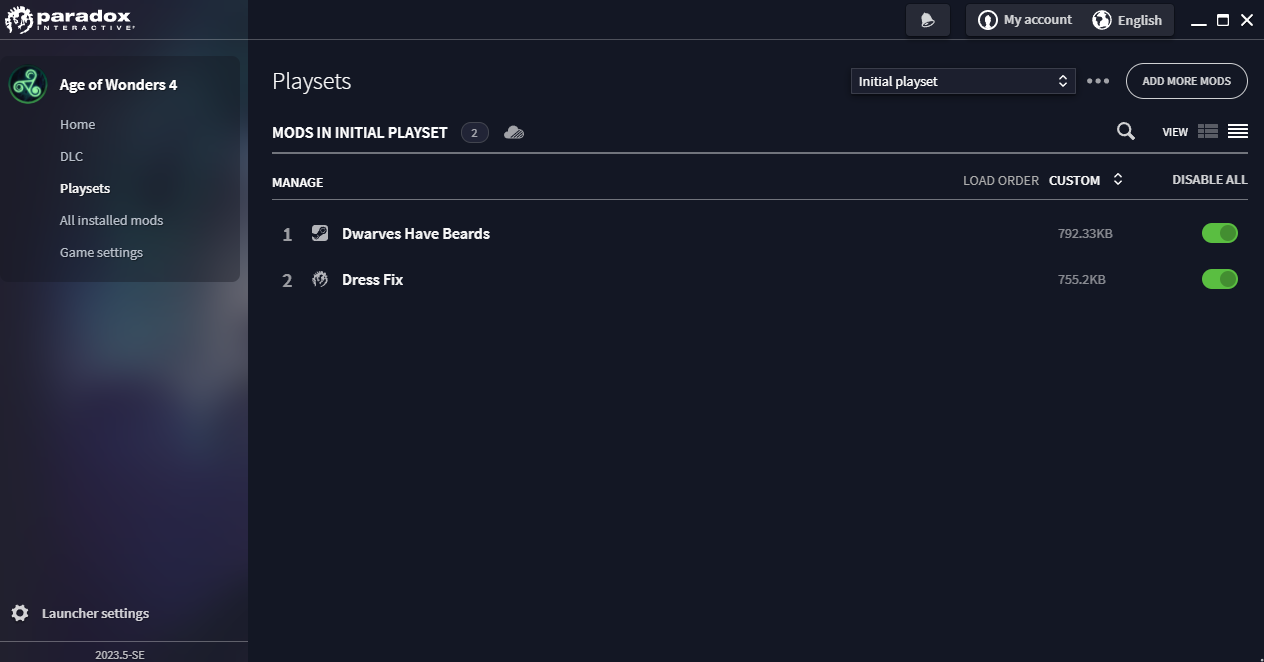
Task: Click the Launcher settings gear icon
Action: click(x=20, y=613)
